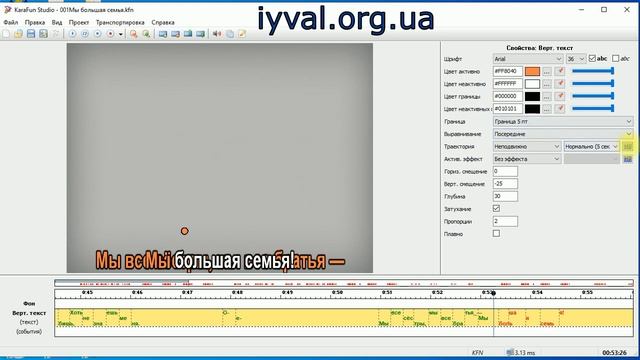Click the note edit icon in the toolbar
Screen dimensions: 640x360
click(x=242, y=34)
